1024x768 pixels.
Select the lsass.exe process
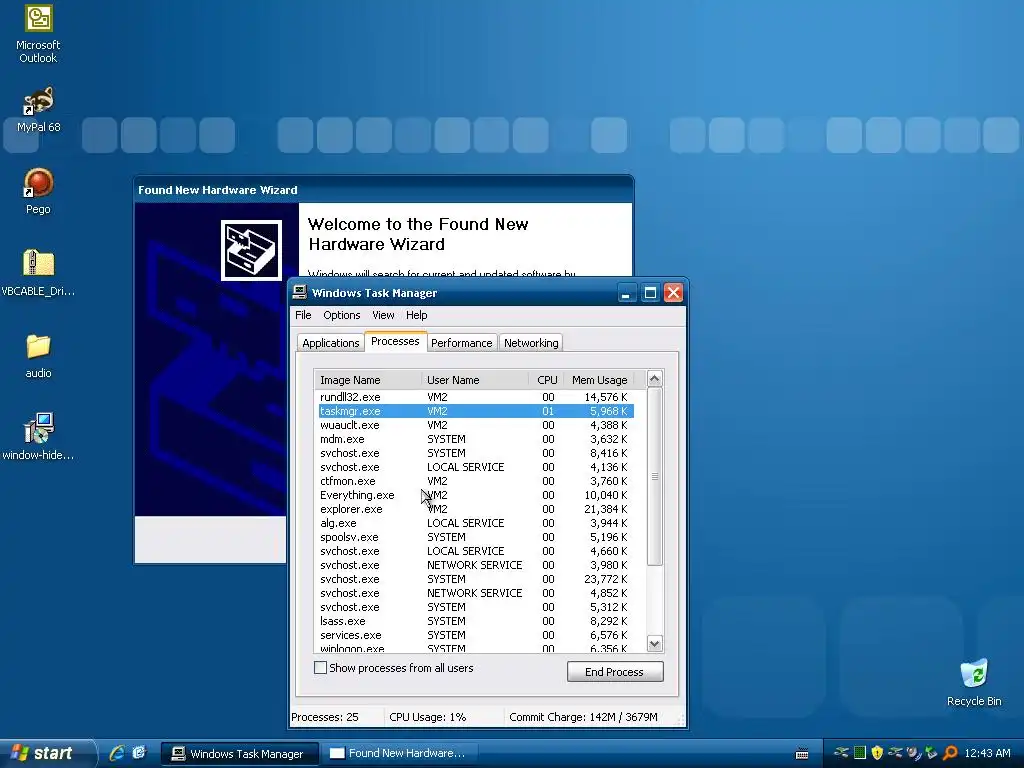coord(475,621)
